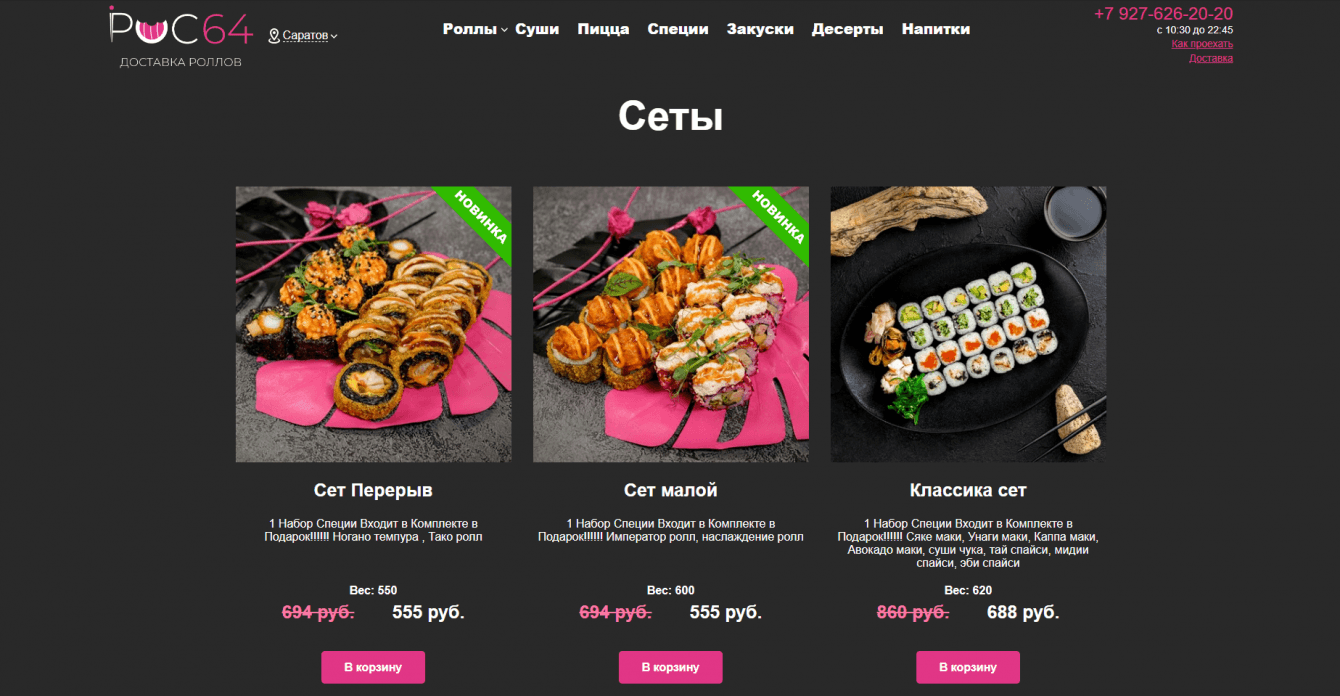Open the Сет малой product photo
The width and height of the screenshot is (1340, 696).
(671, 324)
